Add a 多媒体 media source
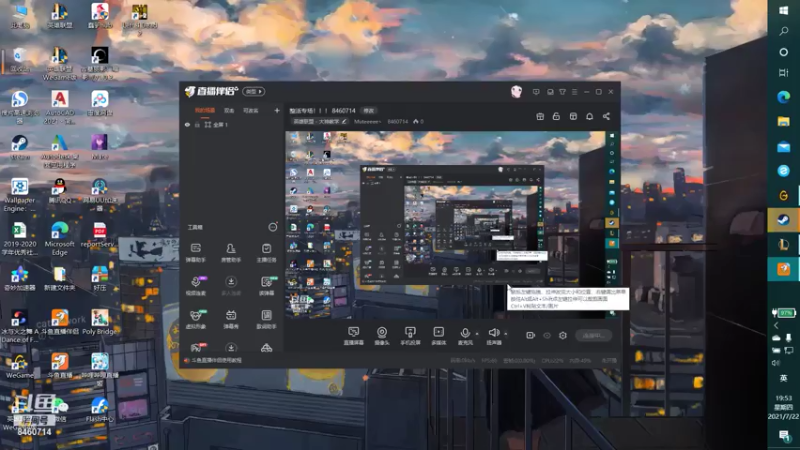The width and height of the screenshot is (800, 450). pos(439,336)
